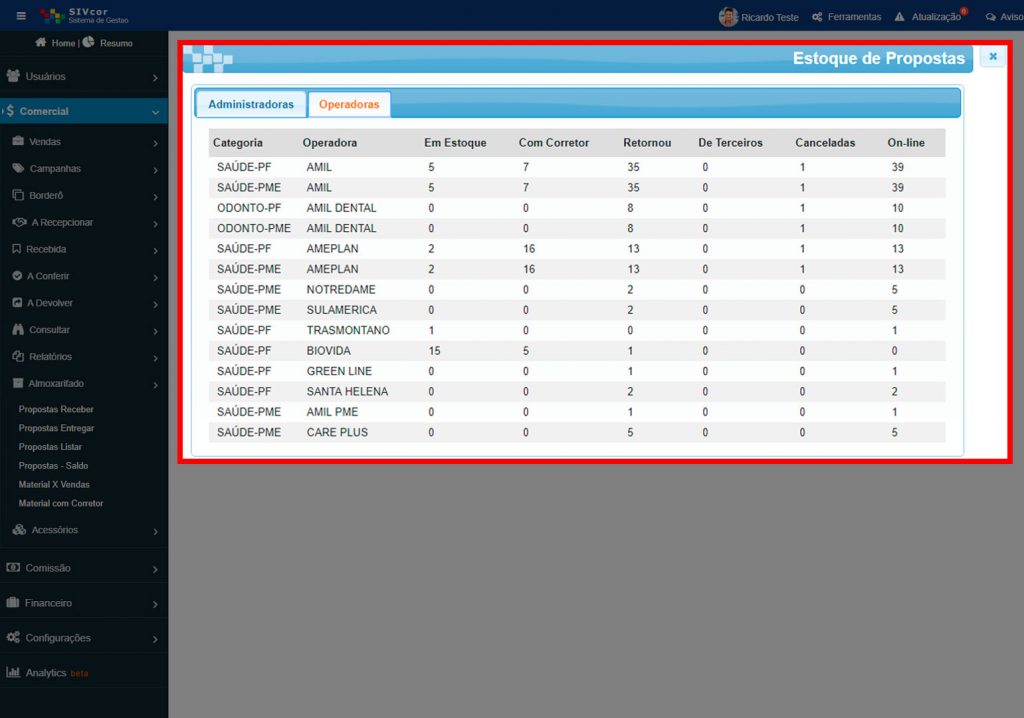
Task: Open Propostas Entregar menu item
Action: (56, 428)
